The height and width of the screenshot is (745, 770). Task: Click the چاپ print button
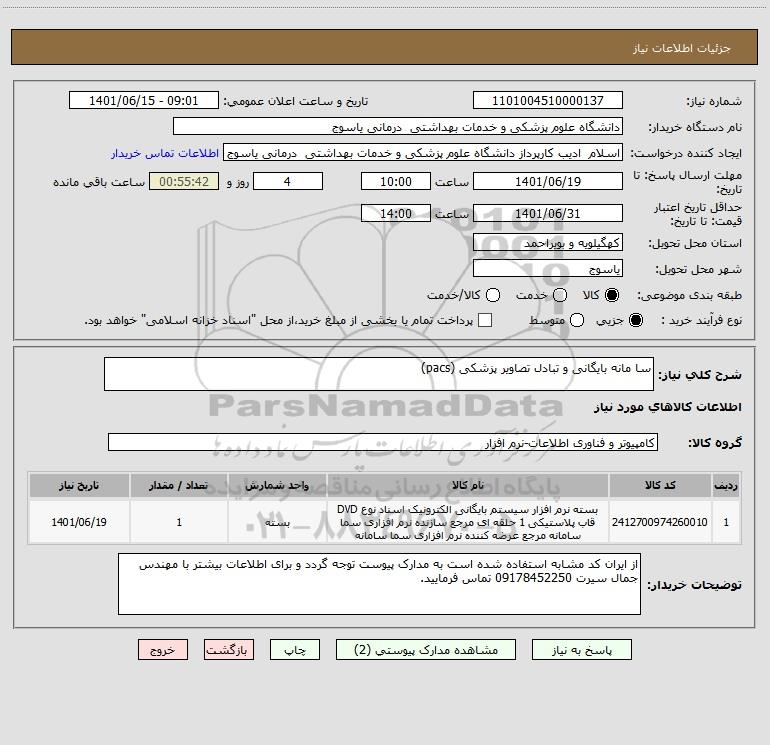point(295,650)
